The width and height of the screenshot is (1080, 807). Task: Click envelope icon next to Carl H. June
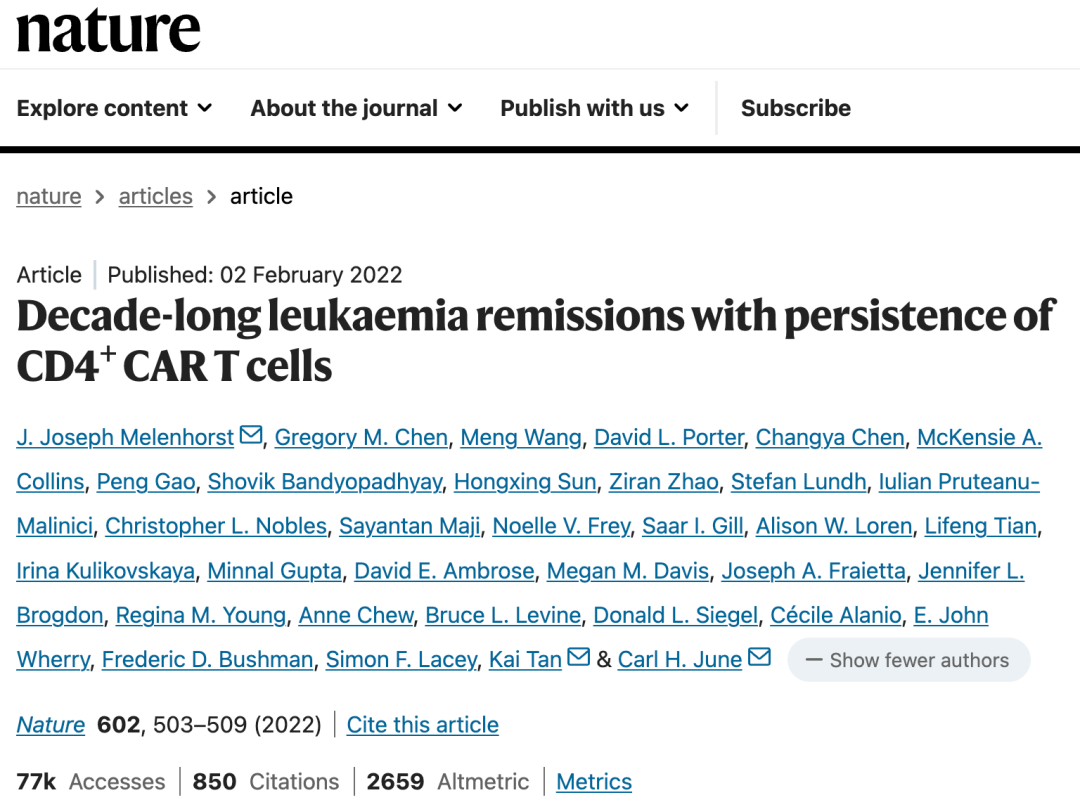click(759, 658)
